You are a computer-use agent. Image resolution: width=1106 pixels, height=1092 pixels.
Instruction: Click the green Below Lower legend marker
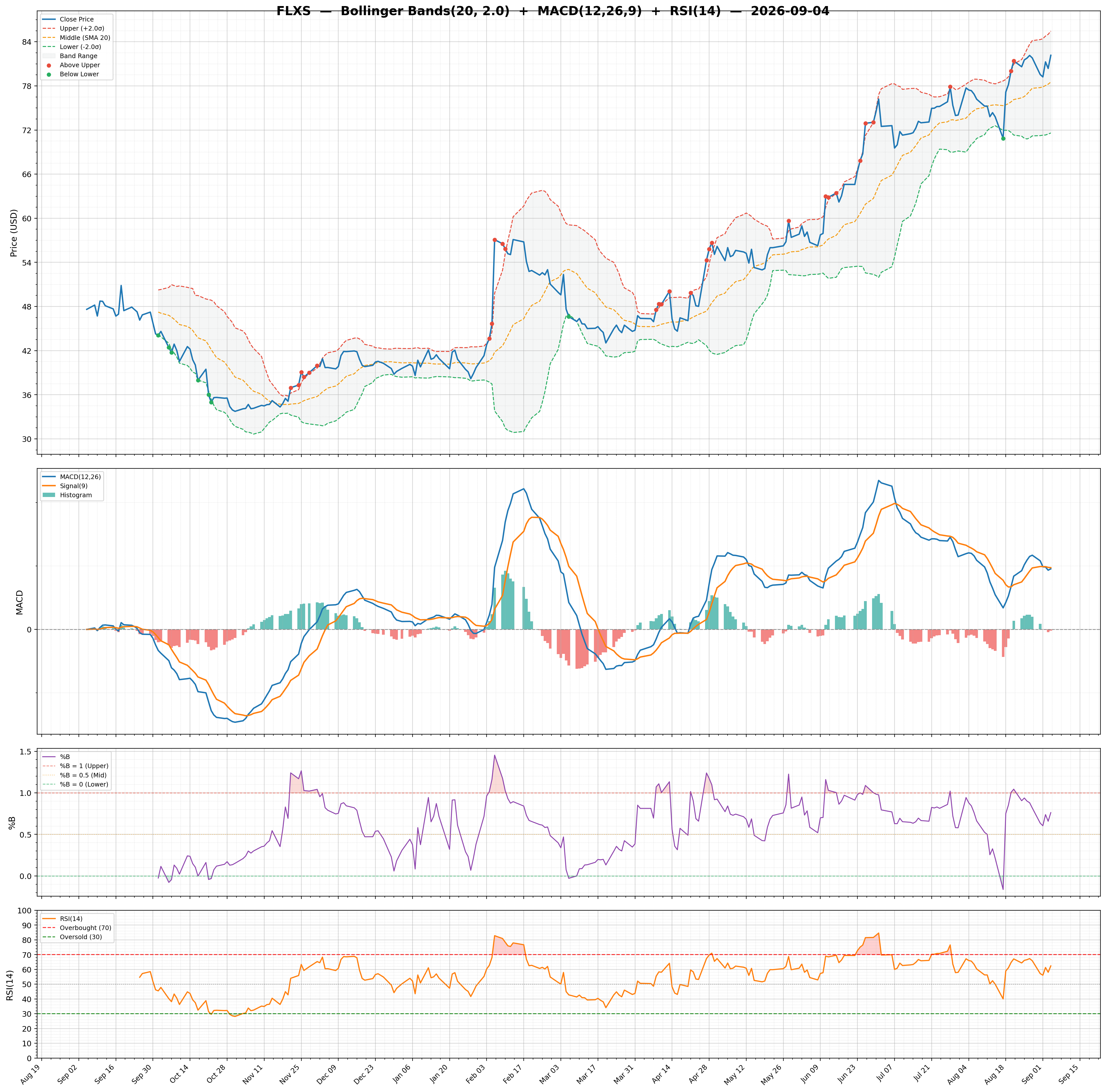pos(49,75)
